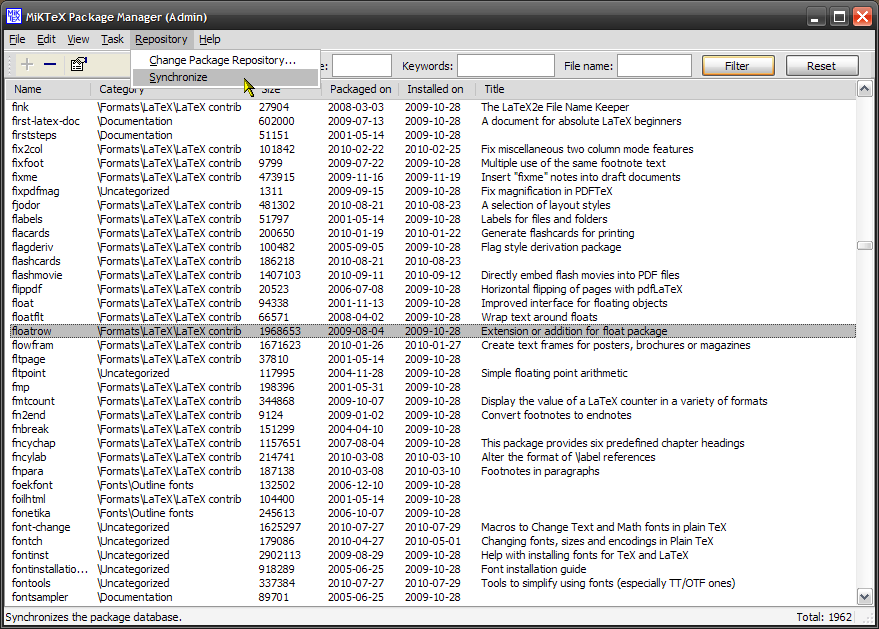Select the fncychap package row
The width and height of the screenshot is (879, 629).
(433, 443)
